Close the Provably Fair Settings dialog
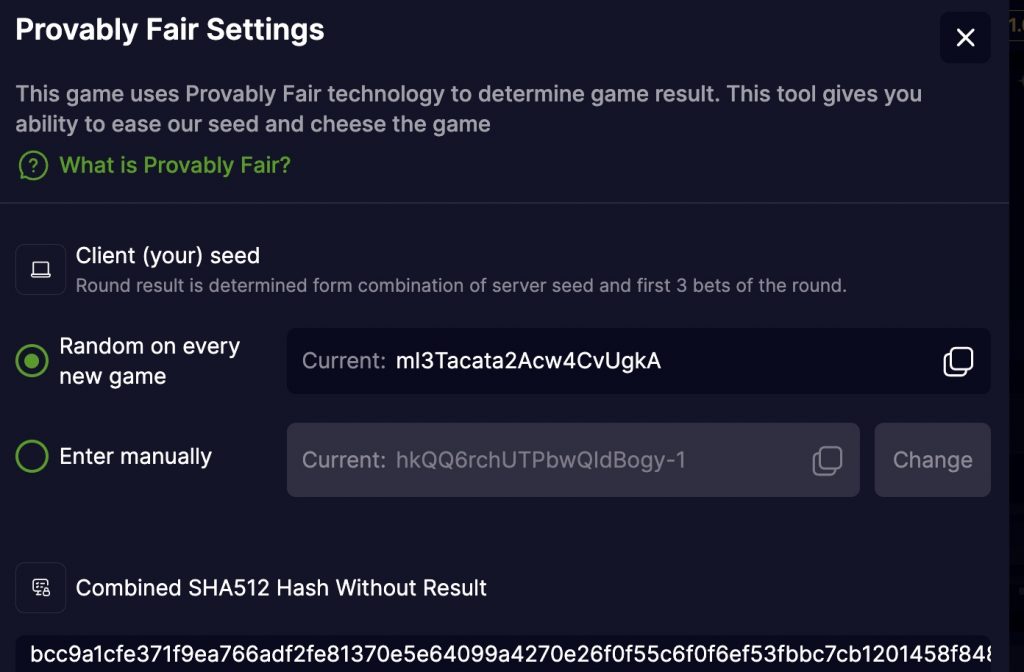 point(965,37)
